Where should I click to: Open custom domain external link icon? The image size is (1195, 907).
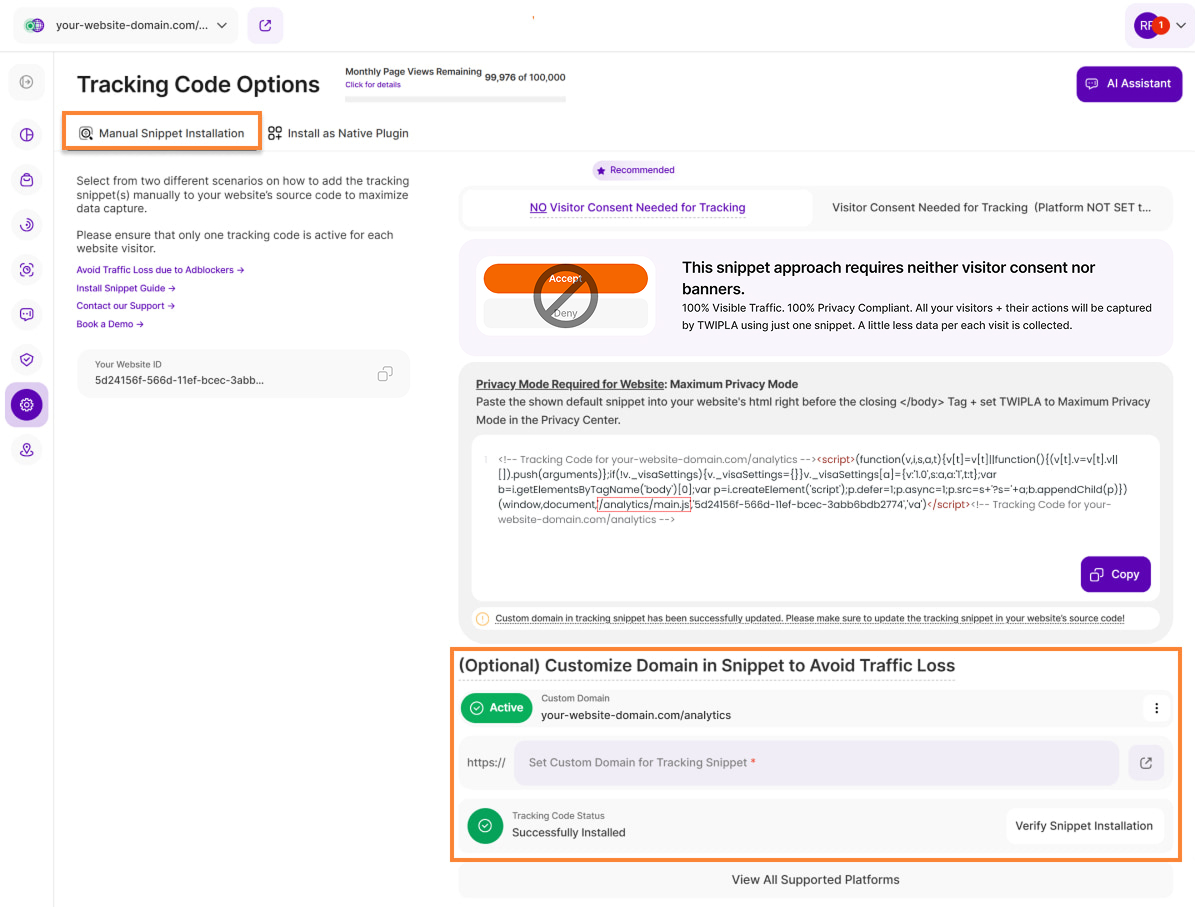(1146, 763)
